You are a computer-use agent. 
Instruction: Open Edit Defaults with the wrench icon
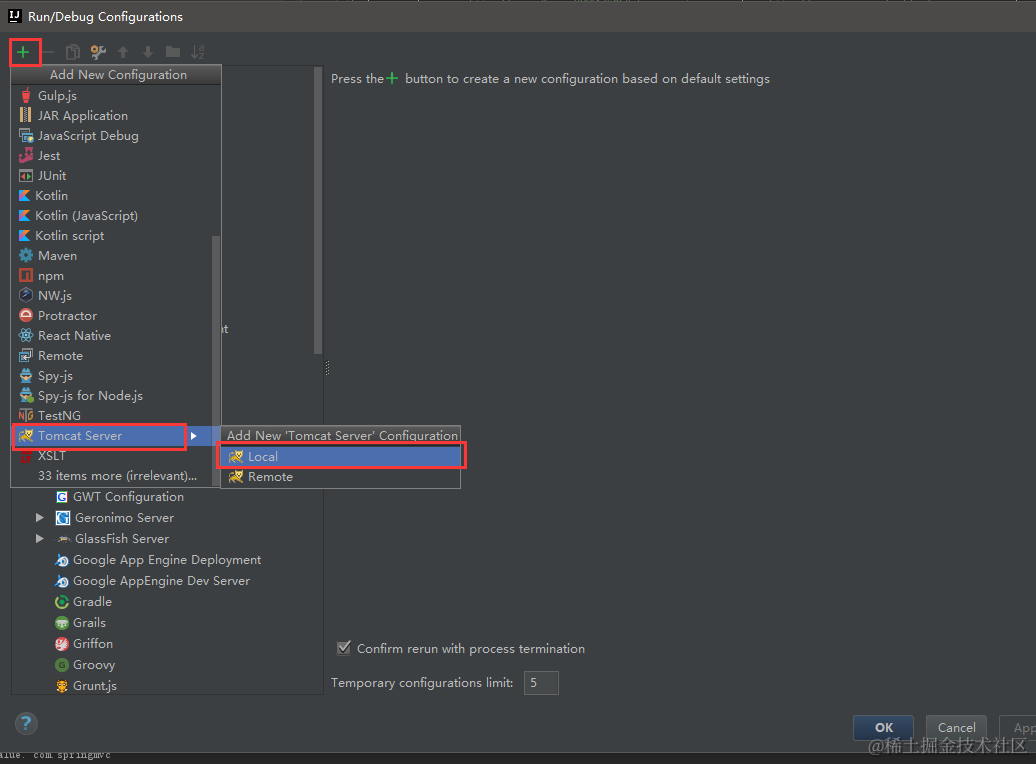[x=96, y=51]
